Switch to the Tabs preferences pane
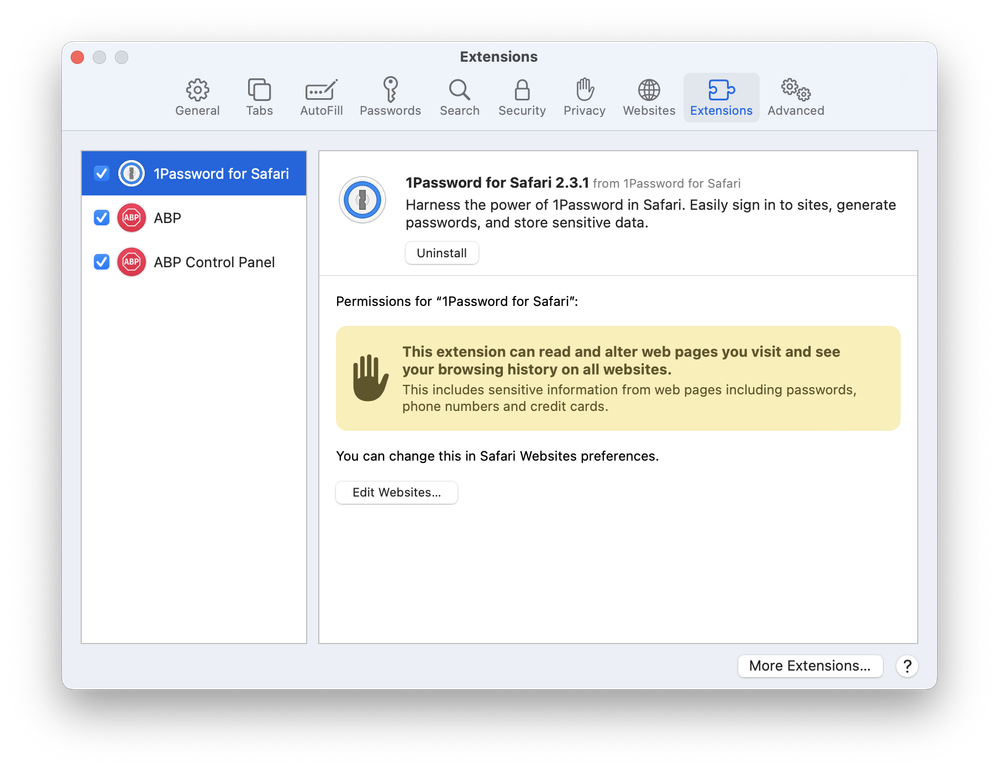Screen dimensions: 999x771 click(259, 97)
